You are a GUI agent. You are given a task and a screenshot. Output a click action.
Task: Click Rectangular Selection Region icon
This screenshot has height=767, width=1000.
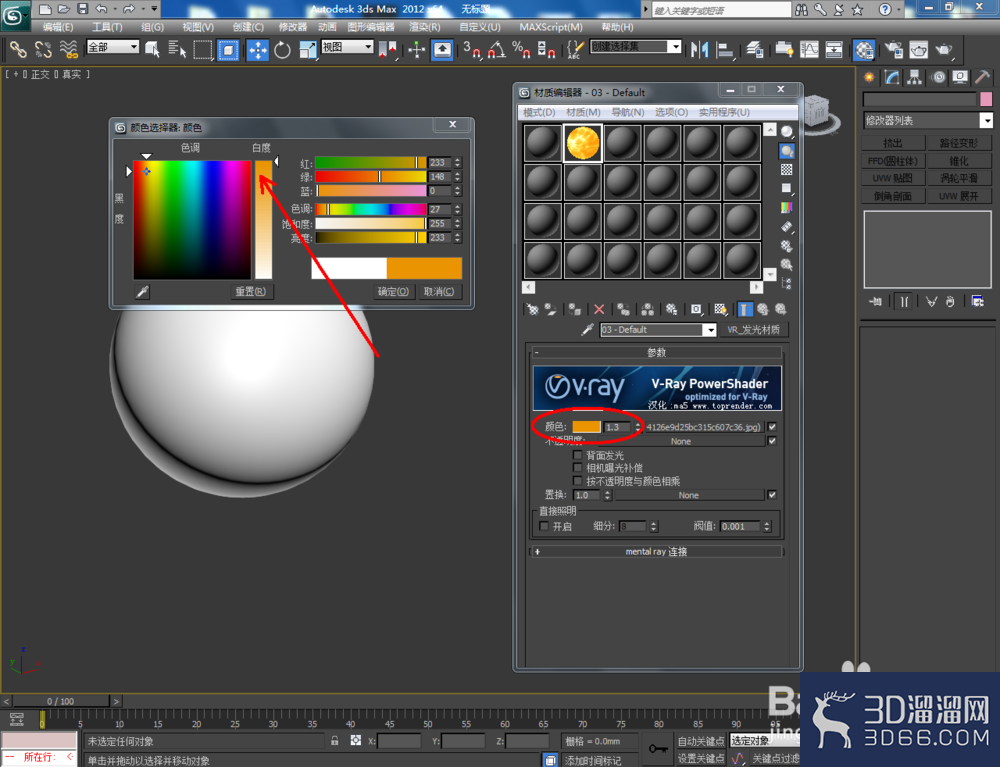[x=203, y=50]
